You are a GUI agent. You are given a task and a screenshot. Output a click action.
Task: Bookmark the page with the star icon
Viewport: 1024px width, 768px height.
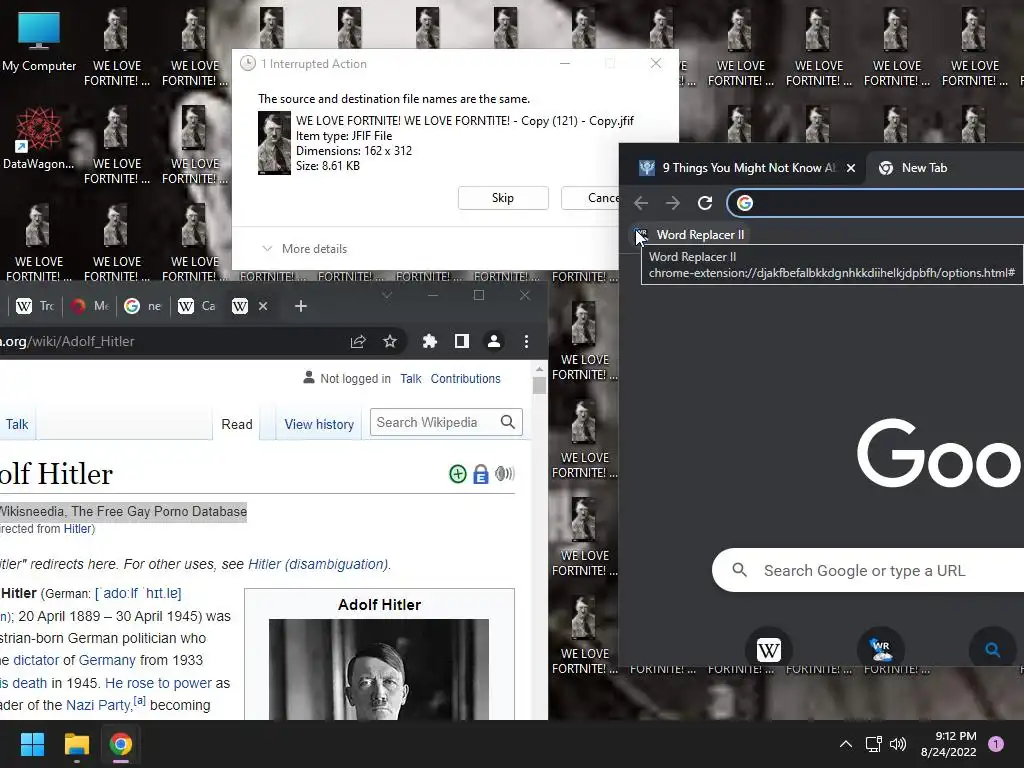390,342
